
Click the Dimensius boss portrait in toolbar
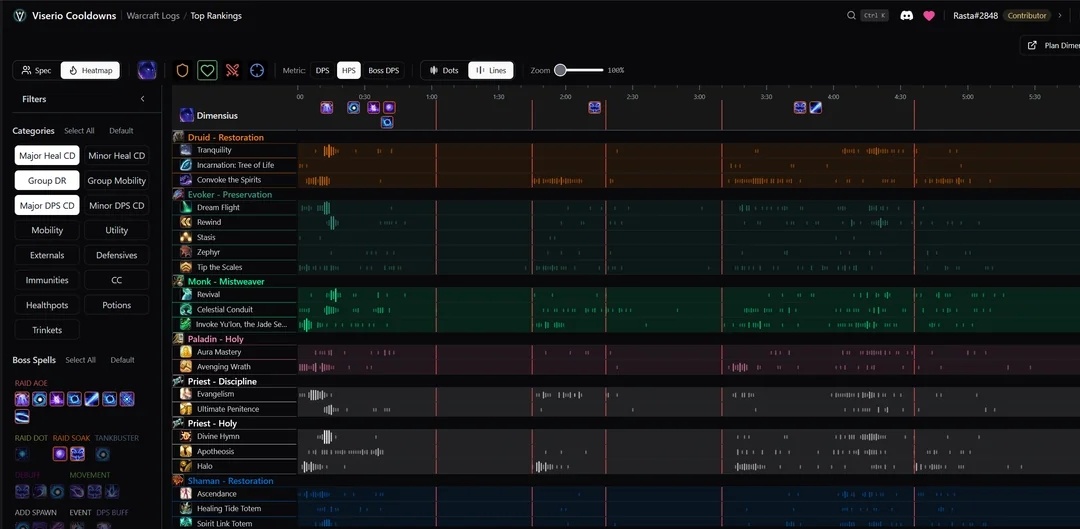[147, 70]
